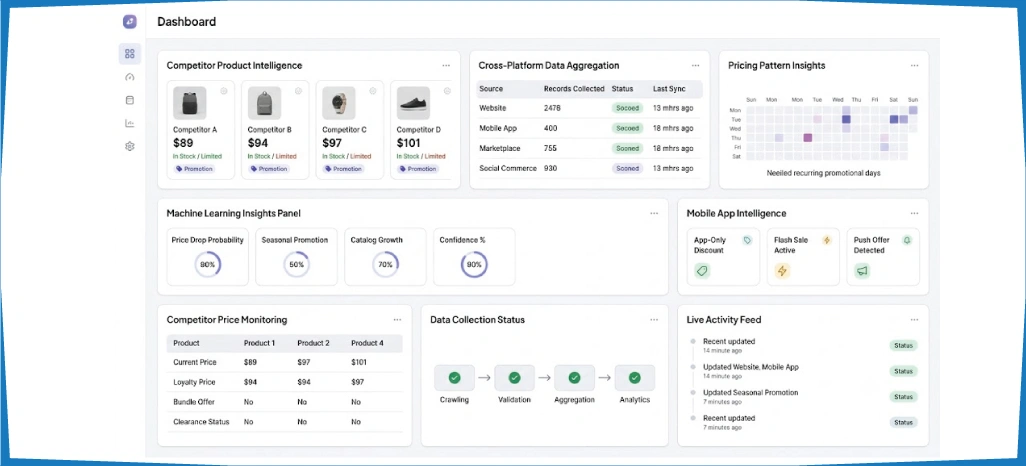Open the dashboard grid icon in sidebar
The height and width of the screenshot is (466, 1026).
130,54
